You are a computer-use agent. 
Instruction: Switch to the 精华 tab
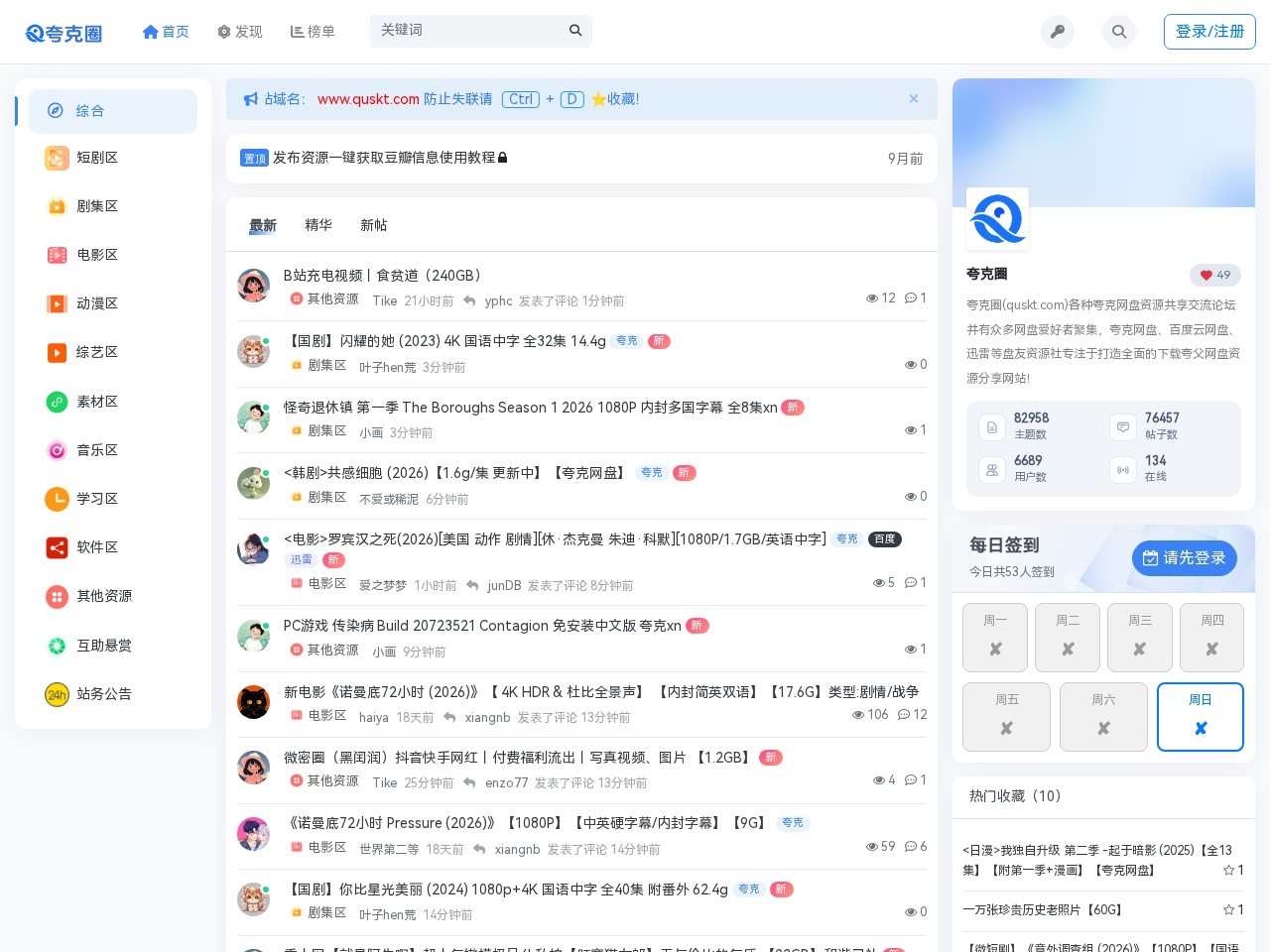point(318,225)
